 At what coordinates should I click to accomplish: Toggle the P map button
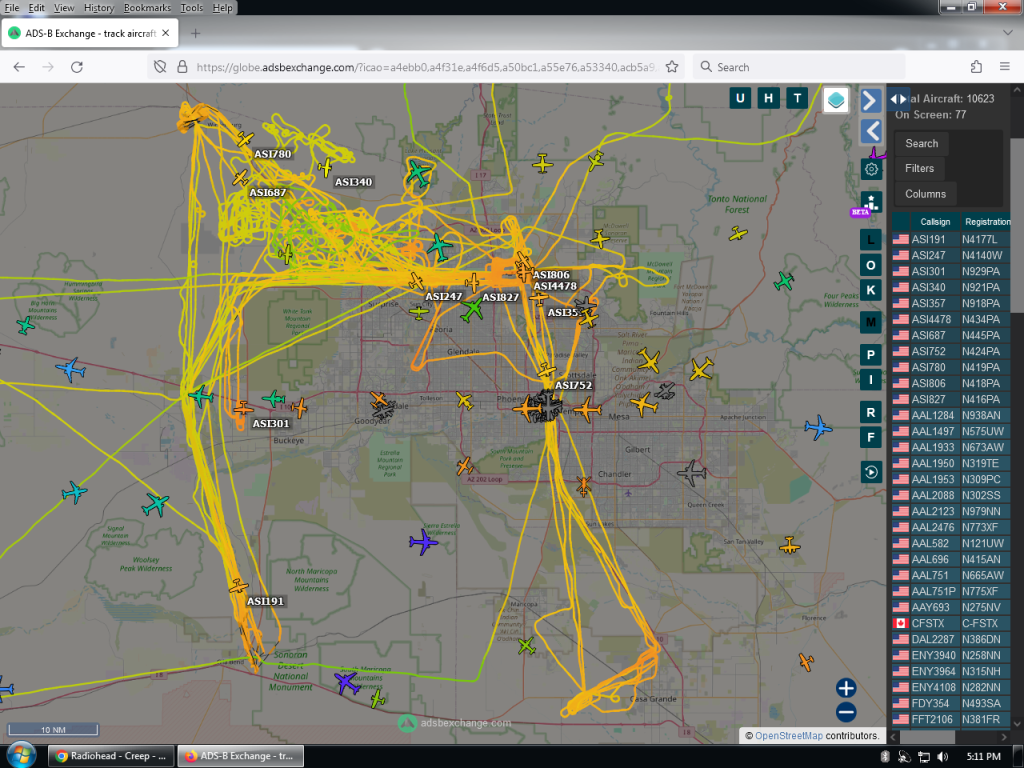[x=871, y=355]
